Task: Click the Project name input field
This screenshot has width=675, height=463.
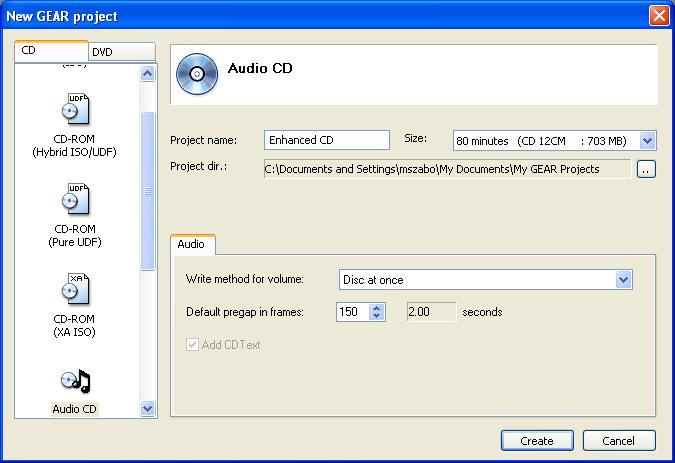Action: (326, 141)
